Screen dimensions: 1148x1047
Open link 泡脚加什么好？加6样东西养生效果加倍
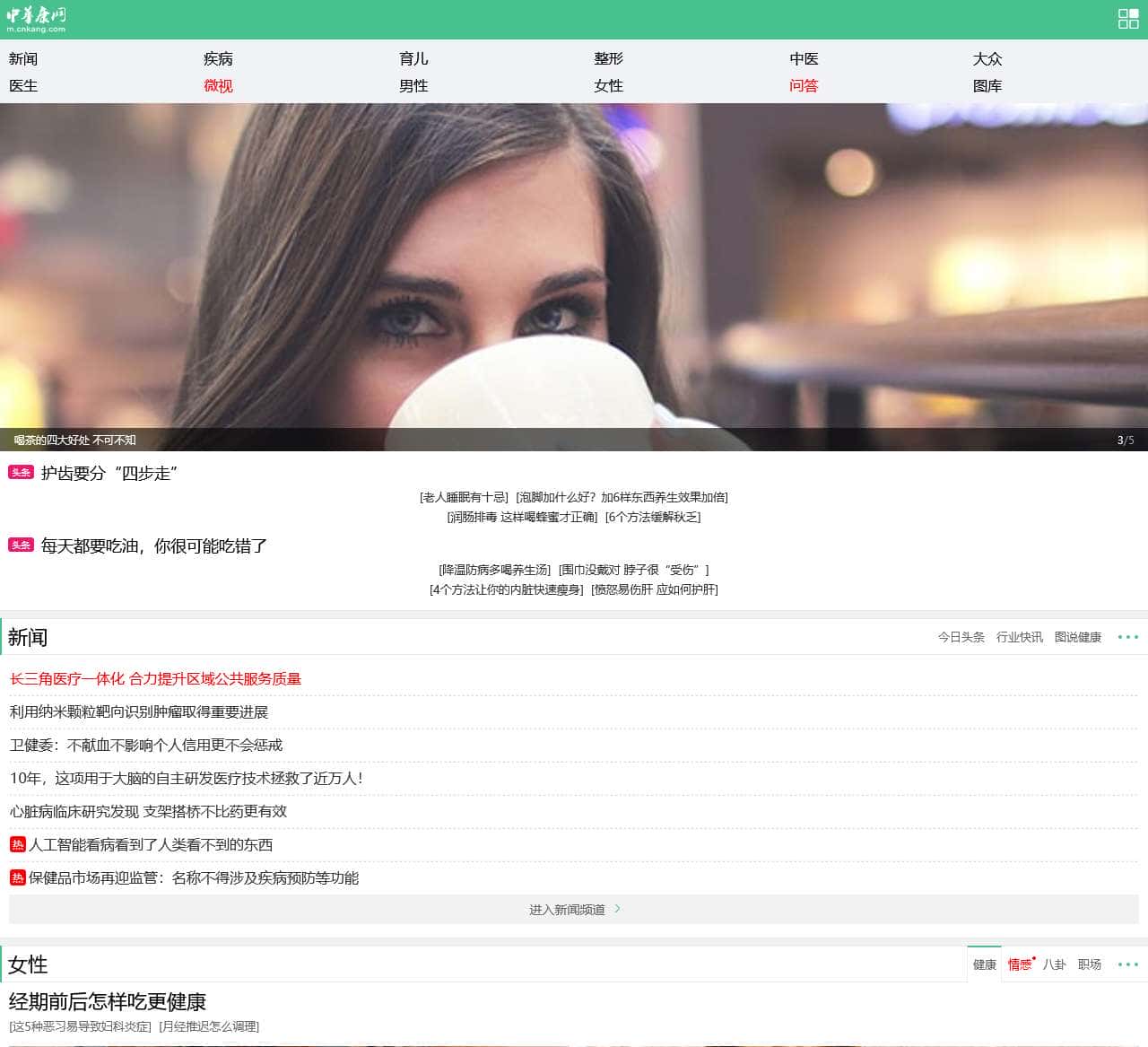[622, 497]
